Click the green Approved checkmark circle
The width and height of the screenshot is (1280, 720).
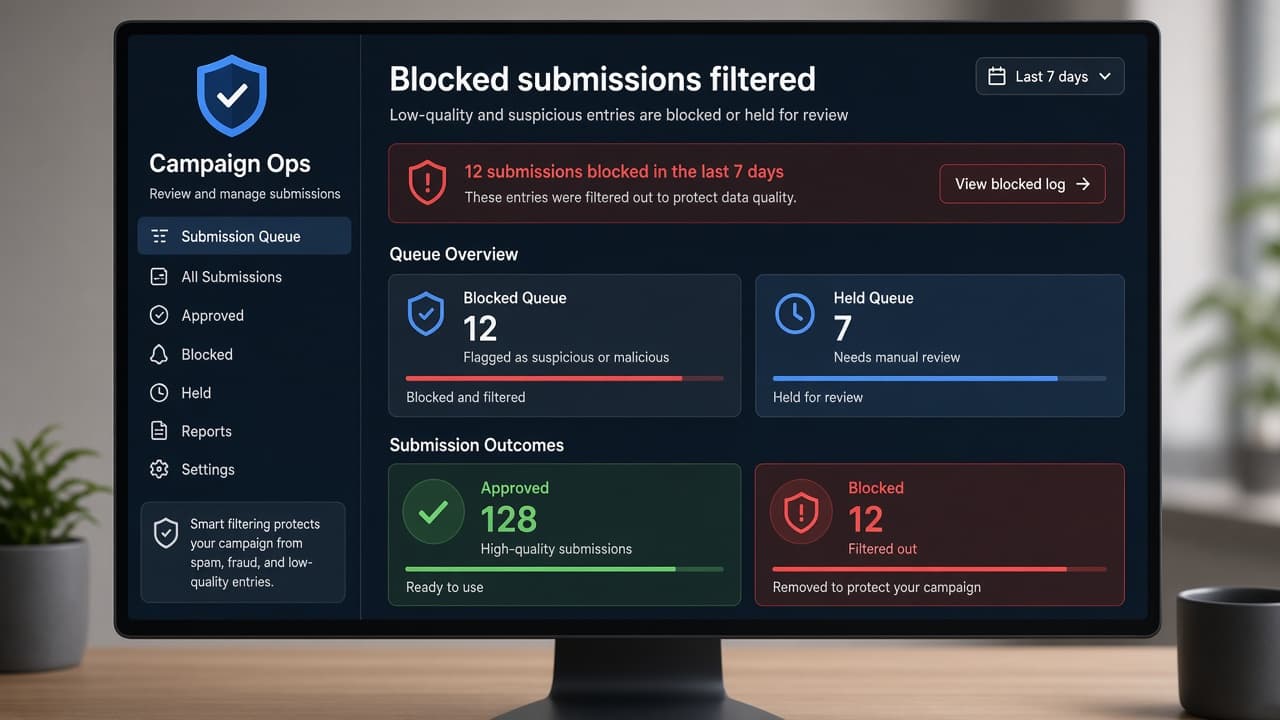(433, 513)
